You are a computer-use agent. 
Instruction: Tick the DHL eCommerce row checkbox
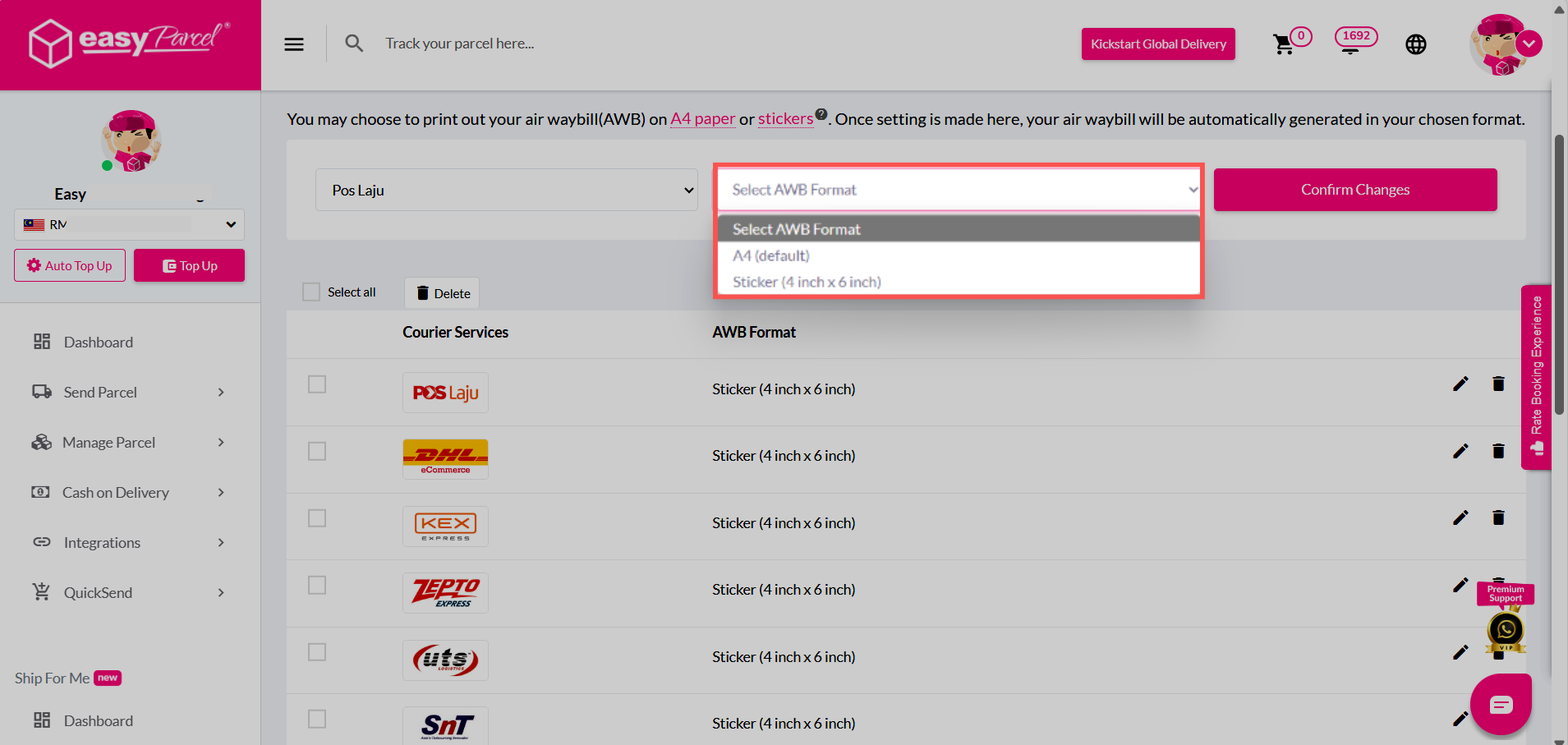(317, 452)
